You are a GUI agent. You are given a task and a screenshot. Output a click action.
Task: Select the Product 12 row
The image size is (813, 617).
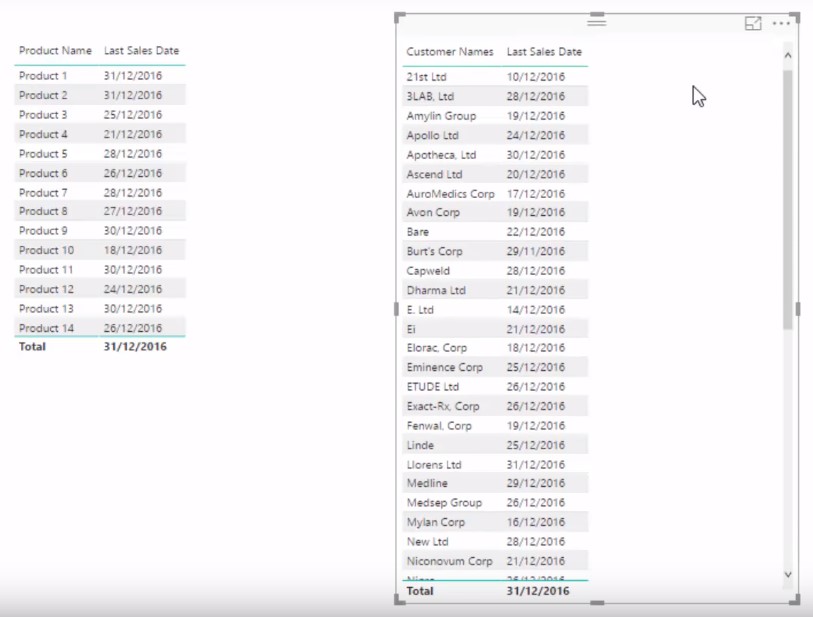pos(100,289)
